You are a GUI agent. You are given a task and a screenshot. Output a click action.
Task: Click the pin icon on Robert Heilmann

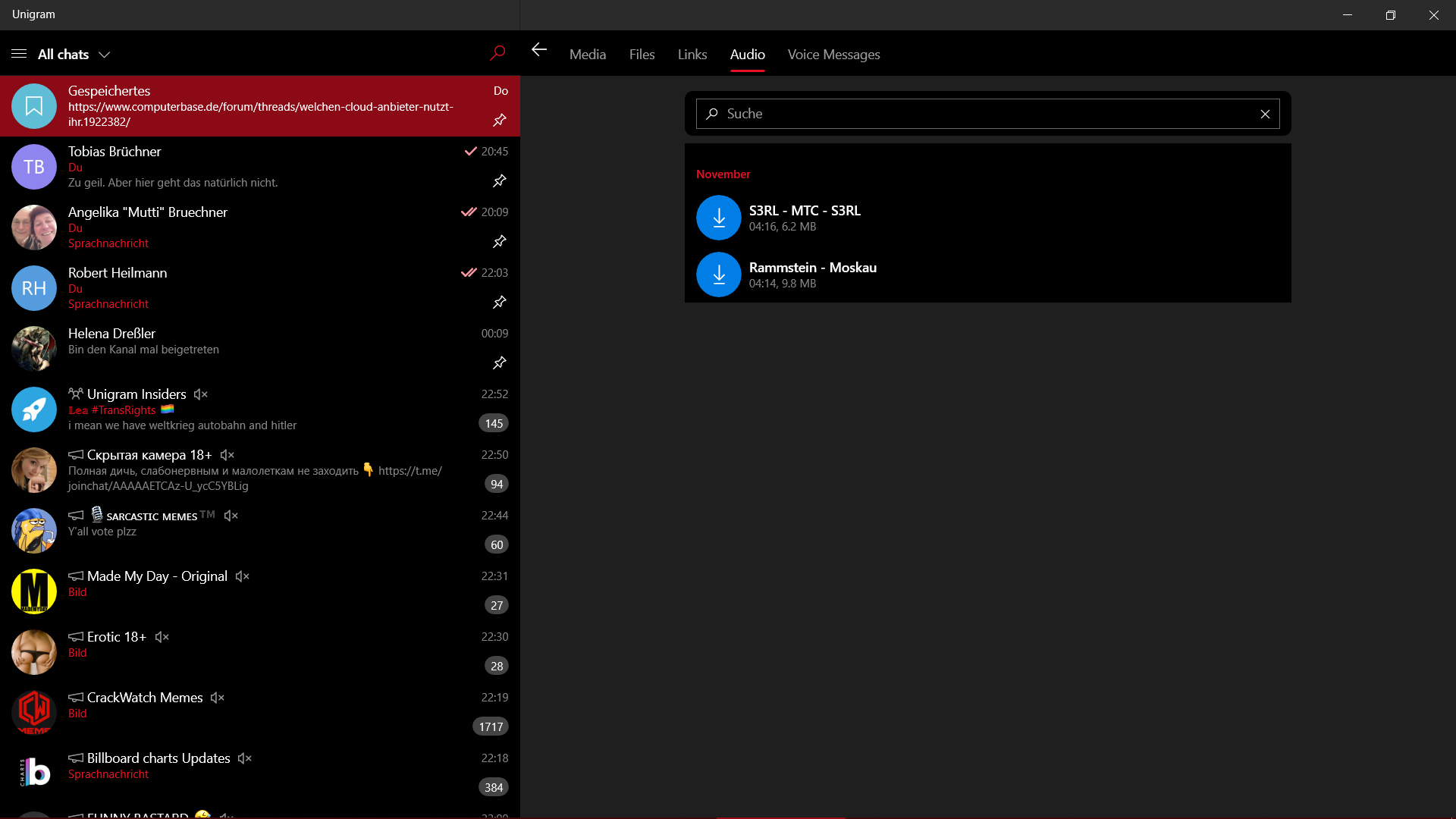(500, 302)
